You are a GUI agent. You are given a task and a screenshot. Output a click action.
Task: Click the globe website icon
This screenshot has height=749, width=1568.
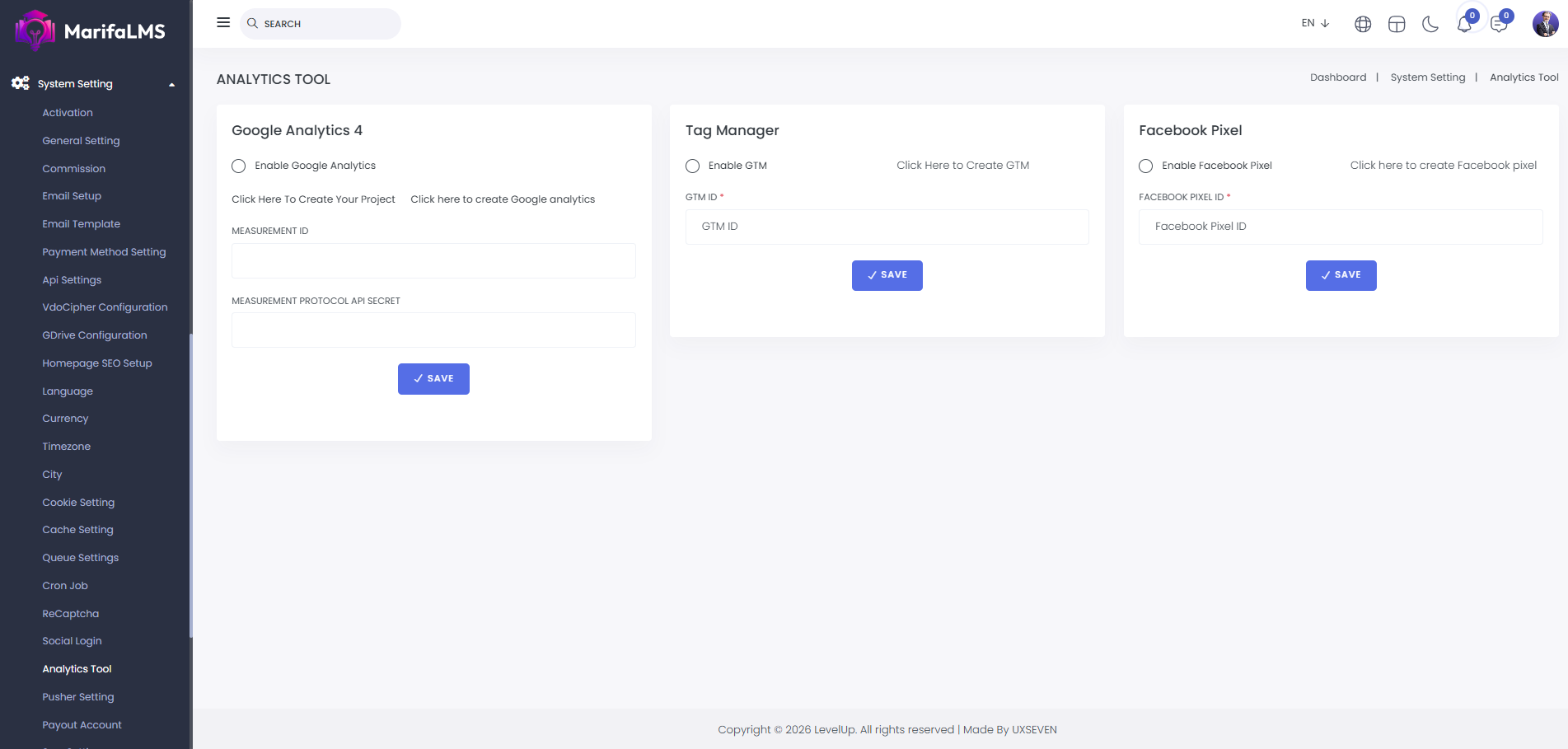(1363, 24)
